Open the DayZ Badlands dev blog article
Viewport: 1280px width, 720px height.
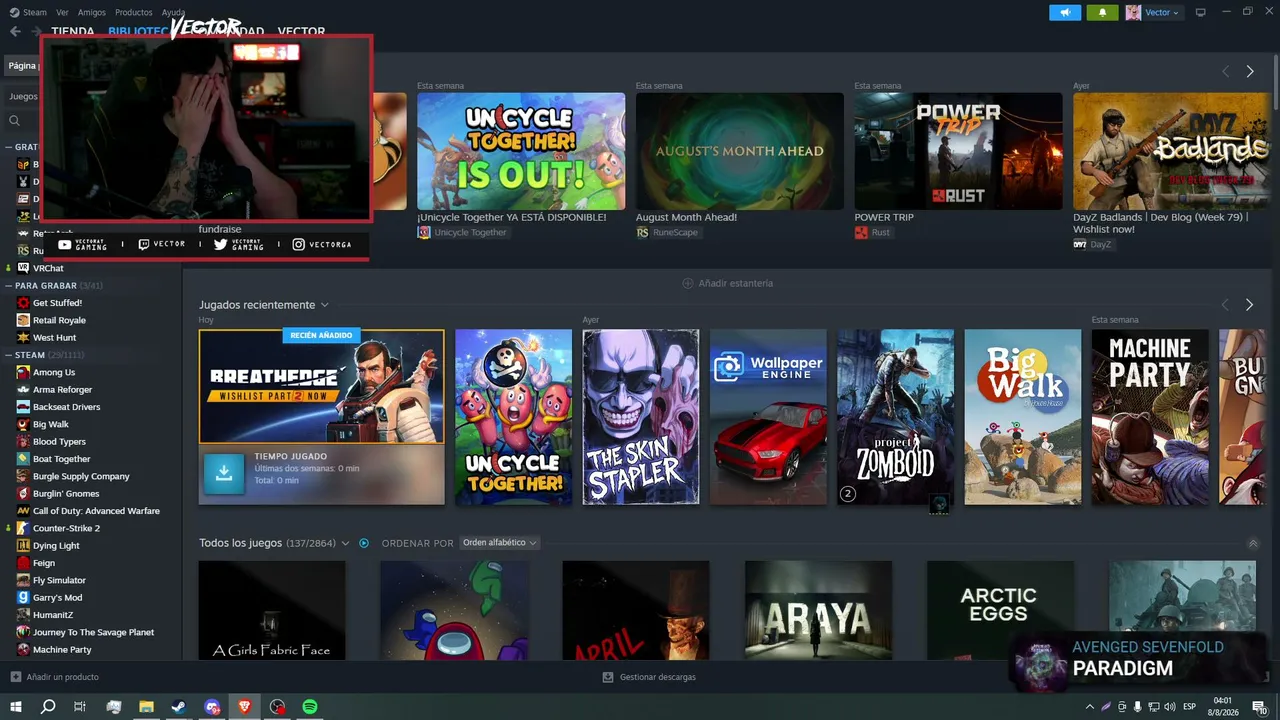click(x=1172, y=151)
